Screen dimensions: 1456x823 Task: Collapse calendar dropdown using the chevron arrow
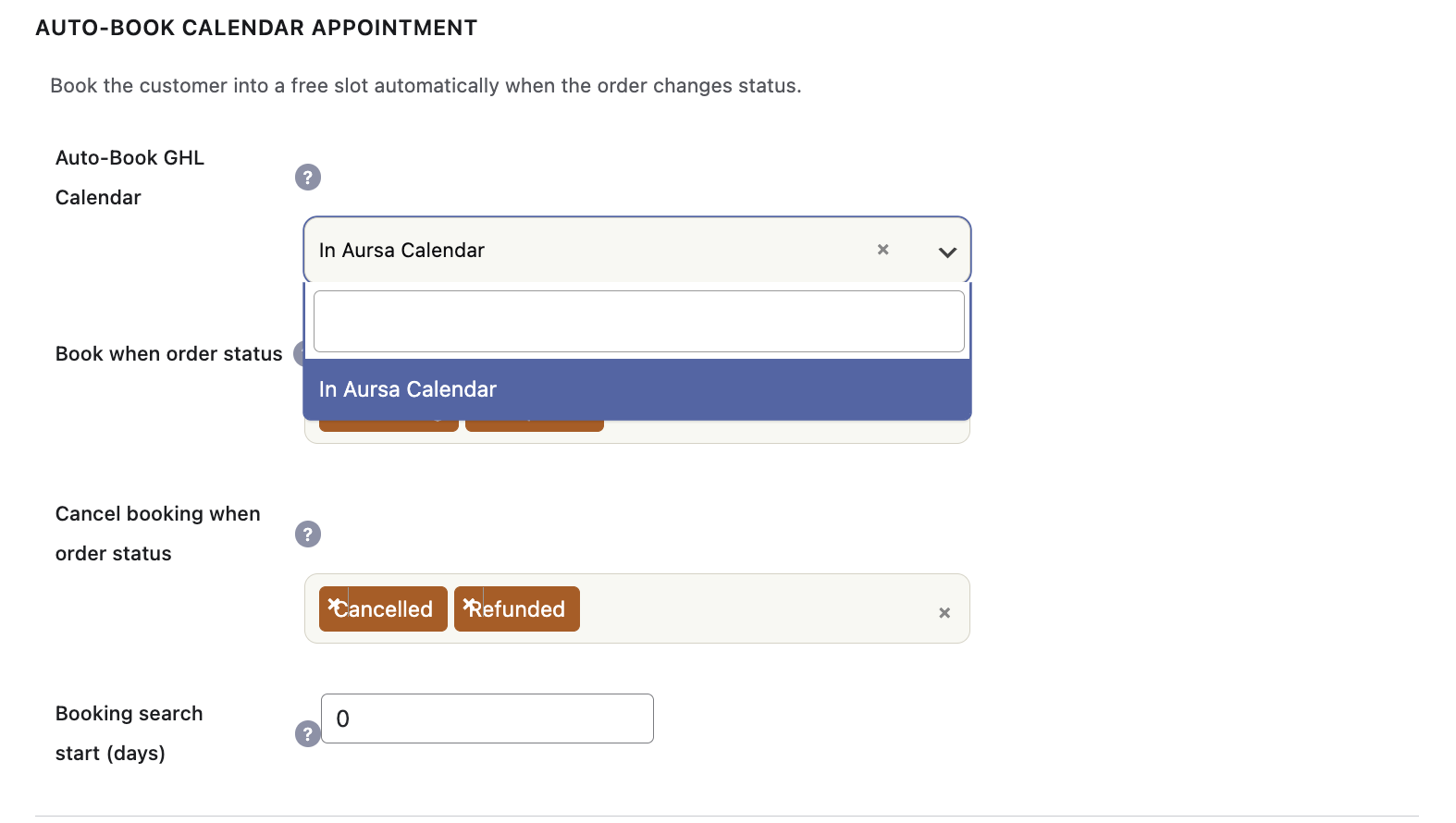pyautogui.click(x=947, y=252)
